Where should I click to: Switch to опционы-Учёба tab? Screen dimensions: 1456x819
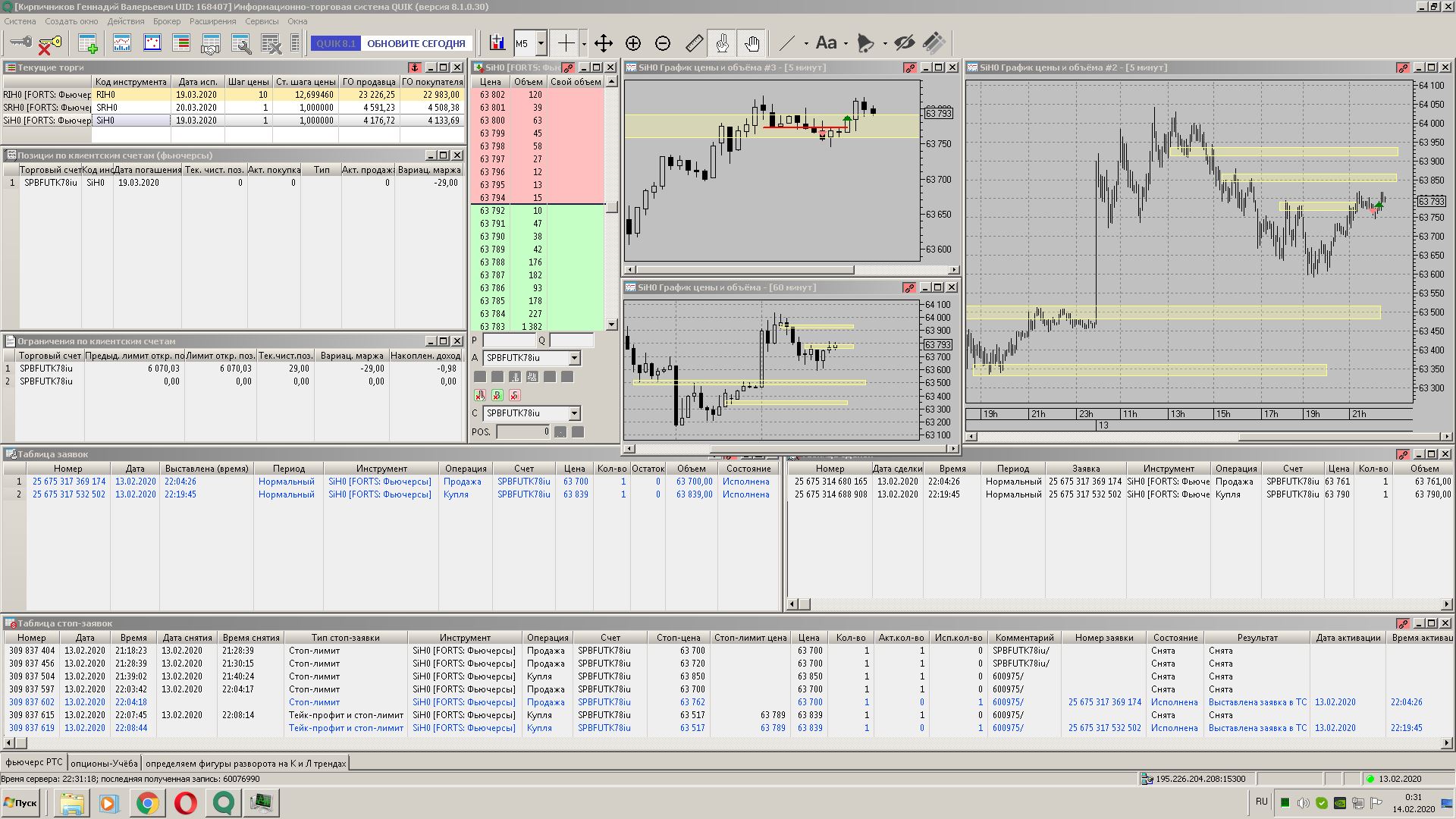[104, 763]
